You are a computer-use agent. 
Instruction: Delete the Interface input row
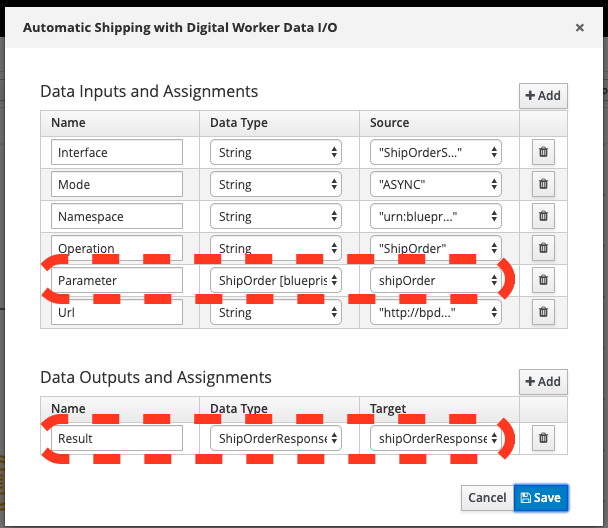tap(543, 152)
